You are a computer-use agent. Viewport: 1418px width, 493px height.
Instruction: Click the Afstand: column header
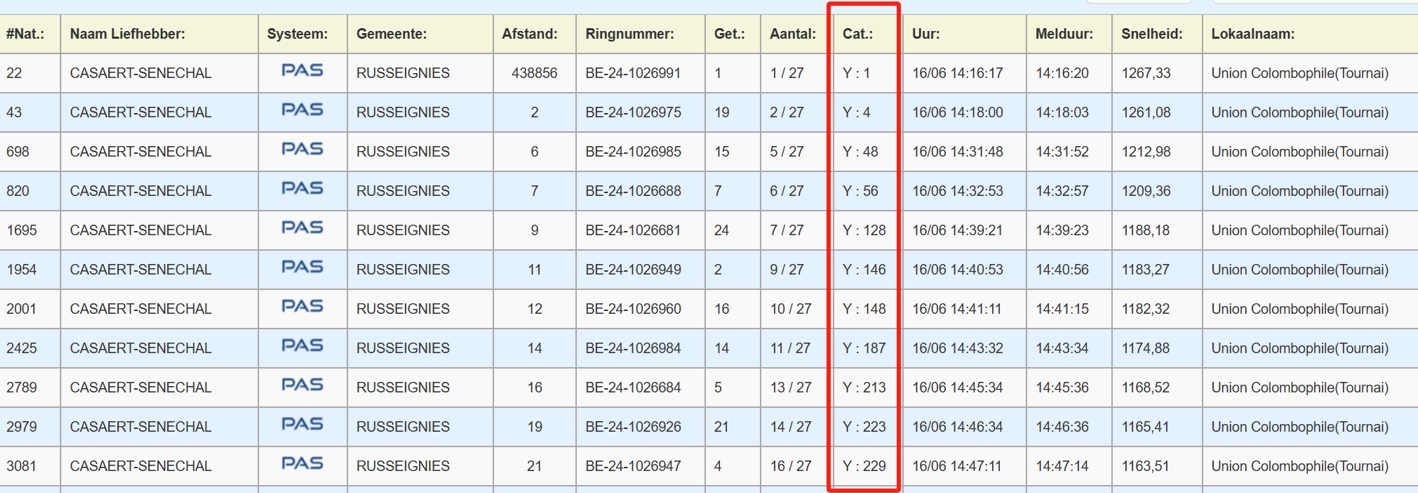click(529, 34)
